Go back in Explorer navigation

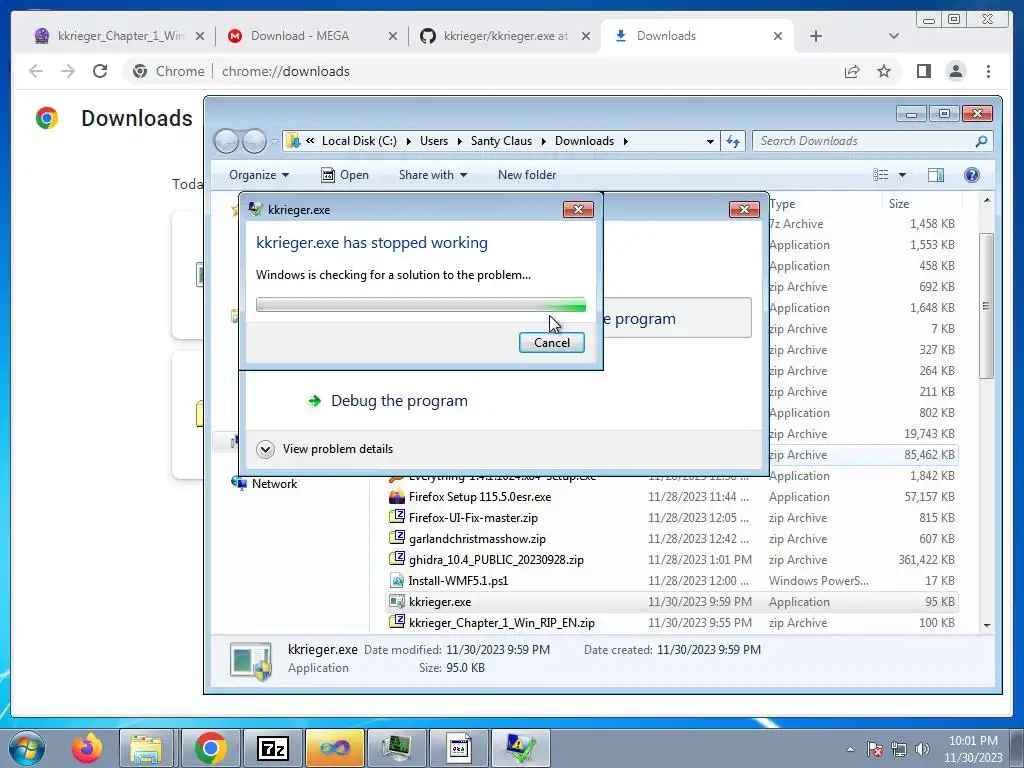pyautogui.click(x=226, y=141)
